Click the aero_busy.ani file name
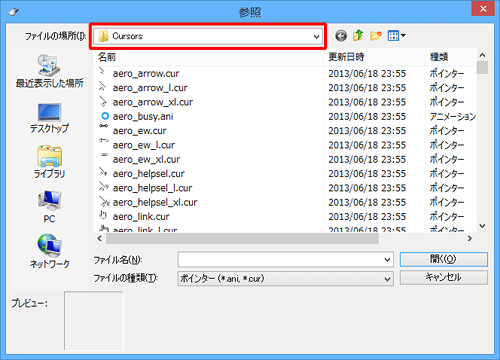500x360 pixels. pyautogui.click(x=143, y=116)
